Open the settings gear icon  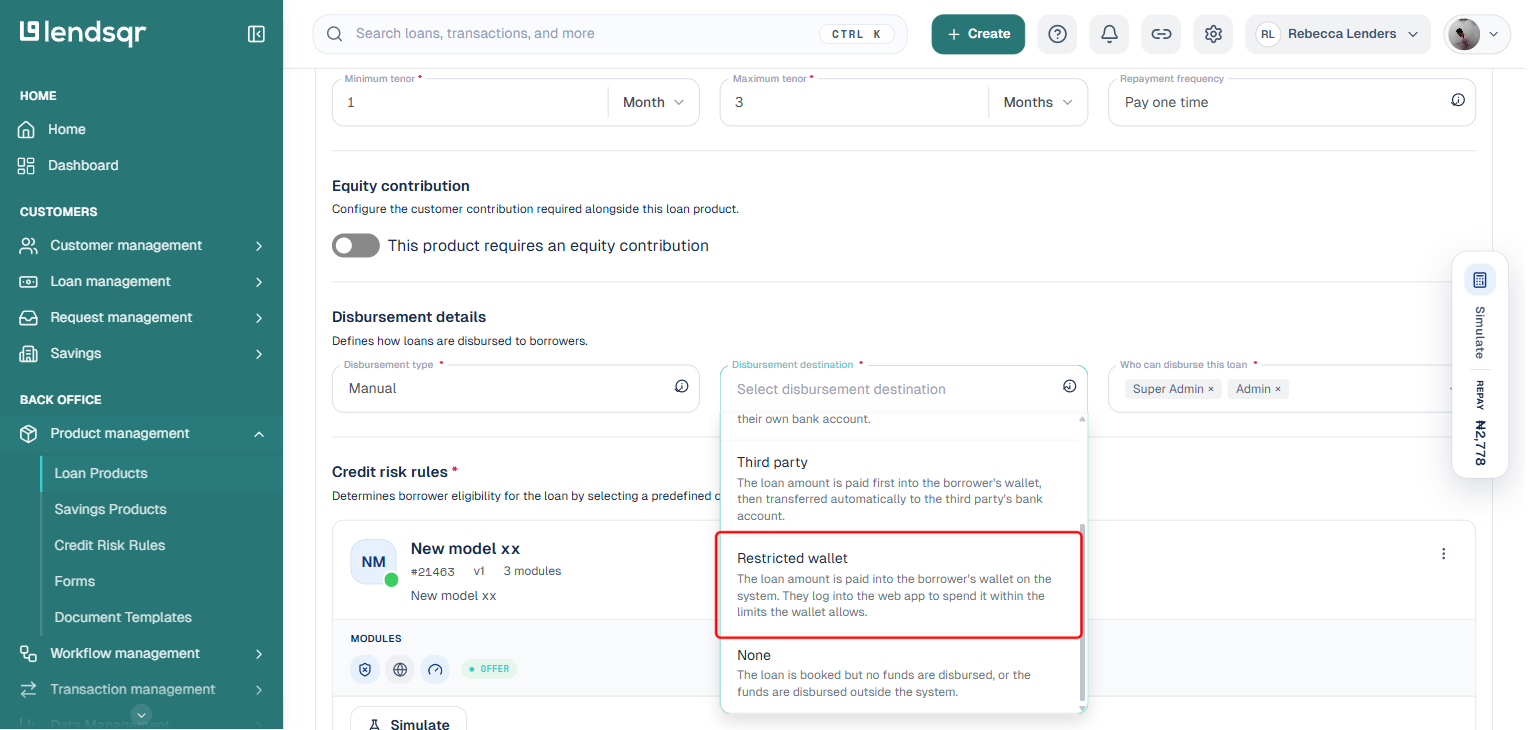(x=1213, y=34)
